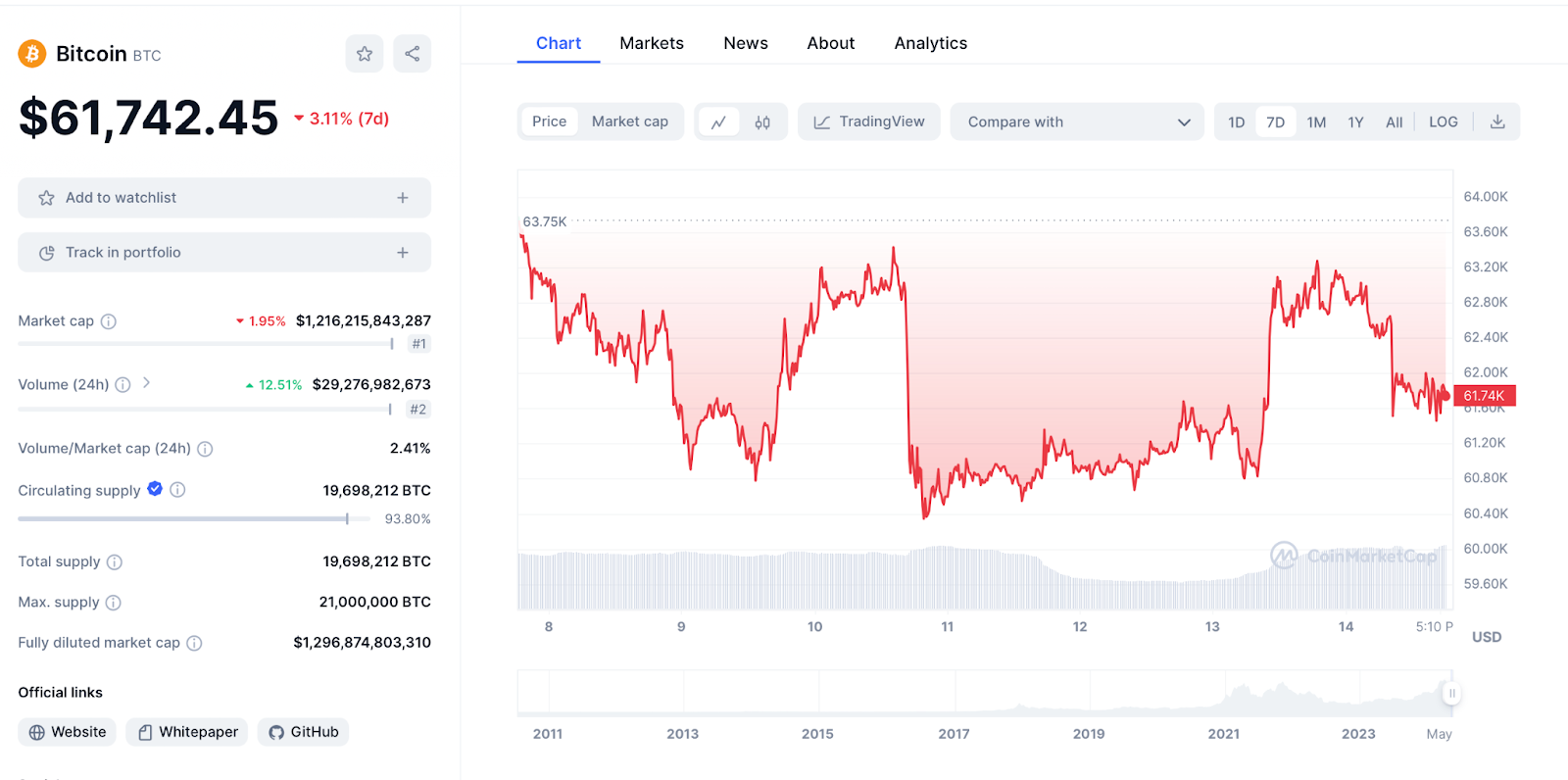Open the GitHub link

(304, 732)
